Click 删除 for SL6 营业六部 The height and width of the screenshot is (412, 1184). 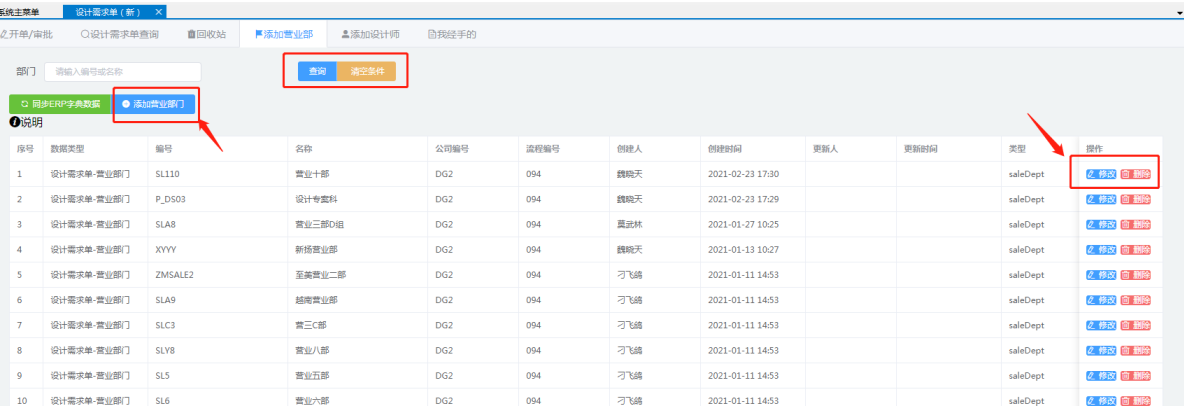1136,401
